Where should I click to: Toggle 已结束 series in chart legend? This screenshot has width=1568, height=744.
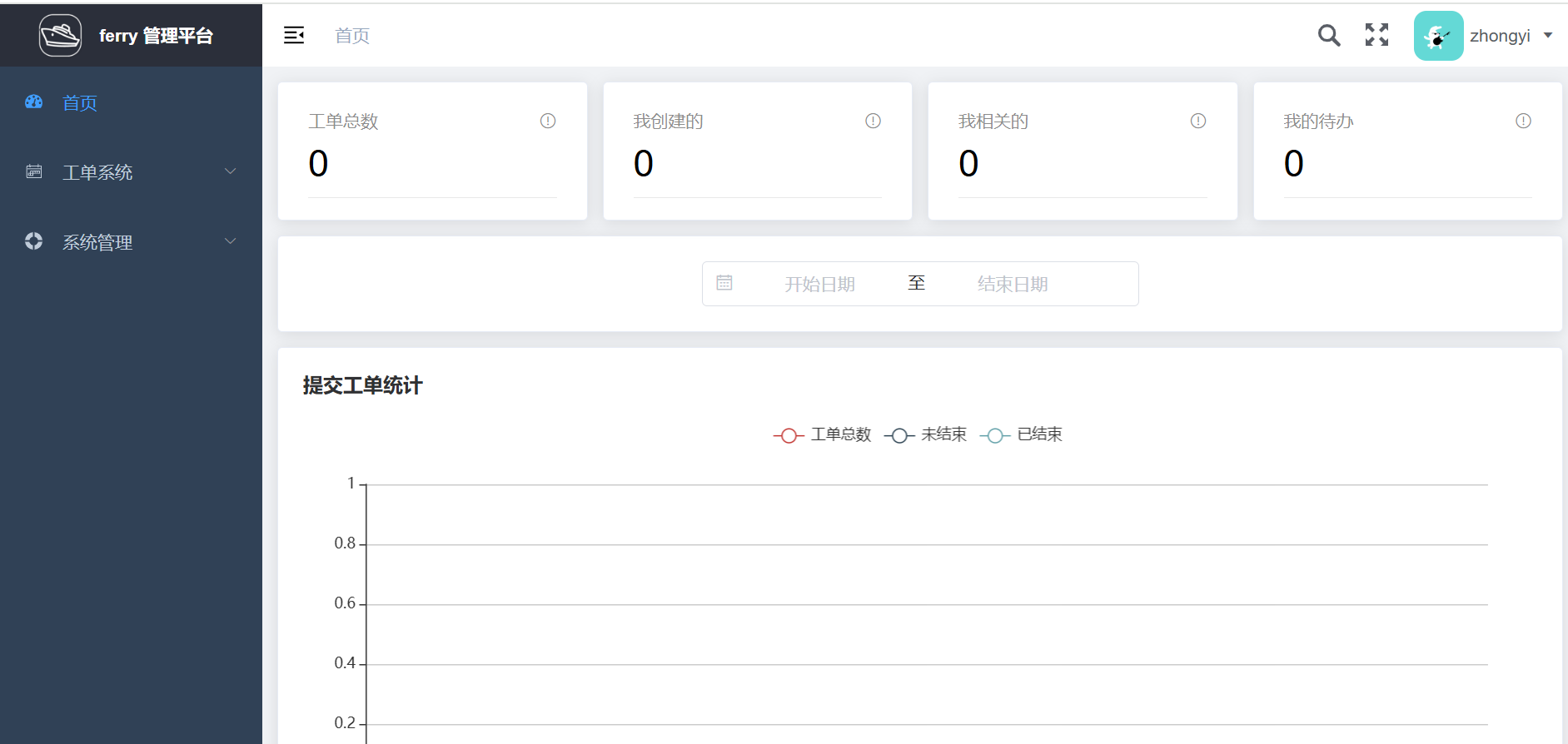tap(1021, 435)
